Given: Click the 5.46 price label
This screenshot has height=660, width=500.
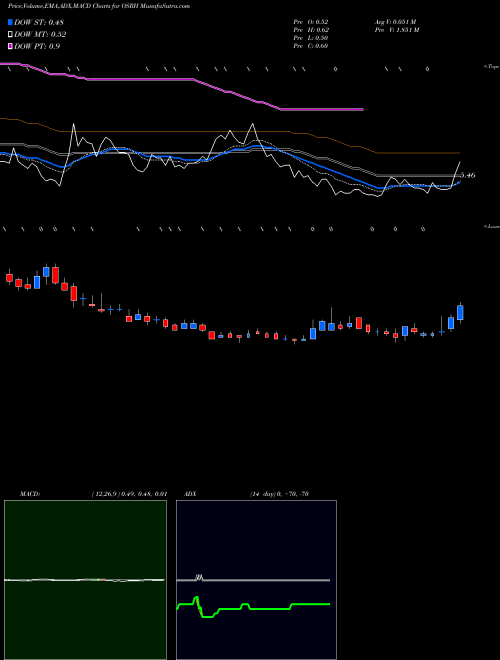Looking at the screenshot, I should click(468, 175).
